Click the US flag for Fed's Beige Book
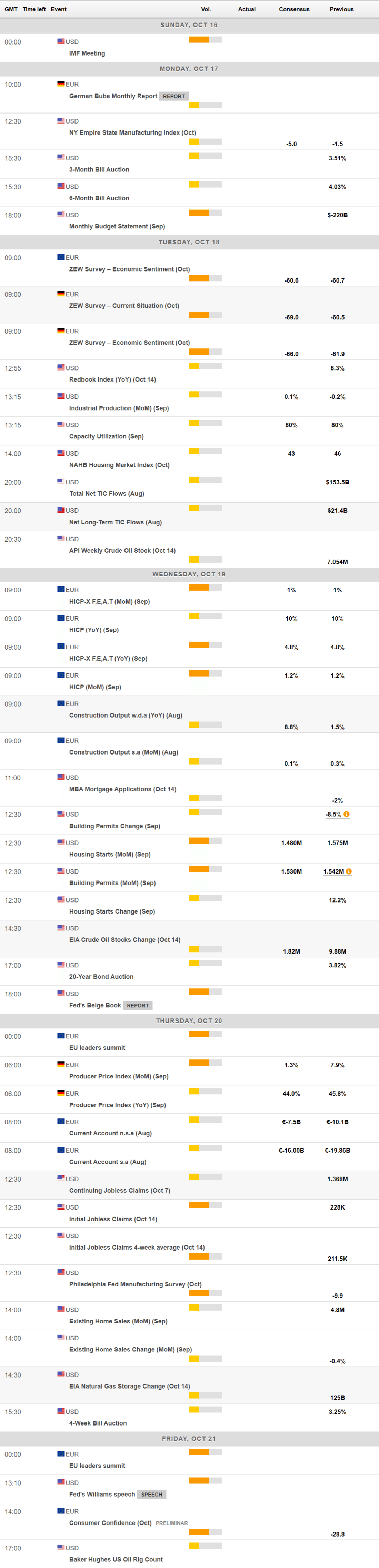The width and height of the screenshot is (379, 1568). click(61, 993)
